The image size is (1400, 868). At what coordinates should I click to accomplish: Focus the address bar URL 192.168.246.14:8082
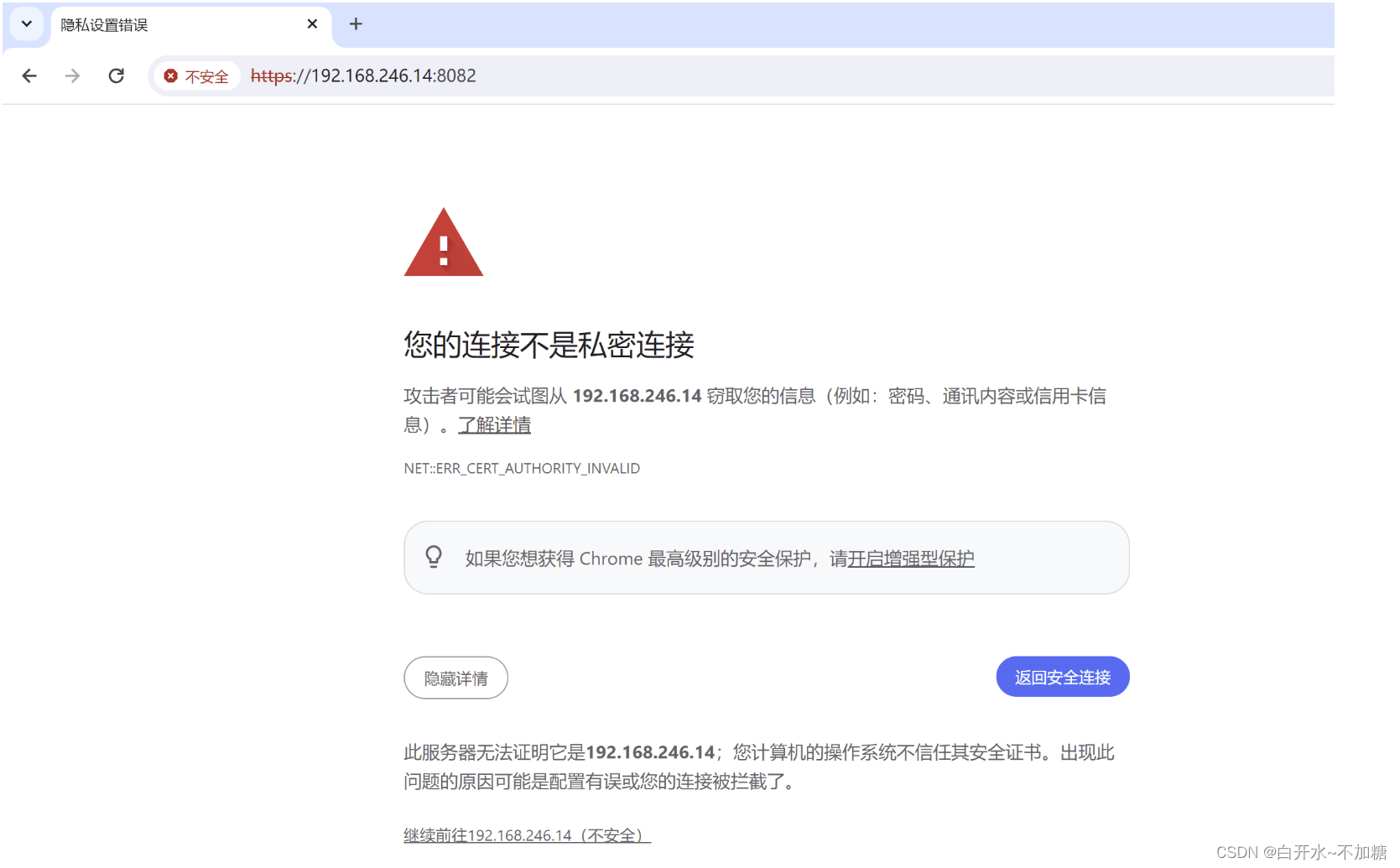[x=363, y=76]
